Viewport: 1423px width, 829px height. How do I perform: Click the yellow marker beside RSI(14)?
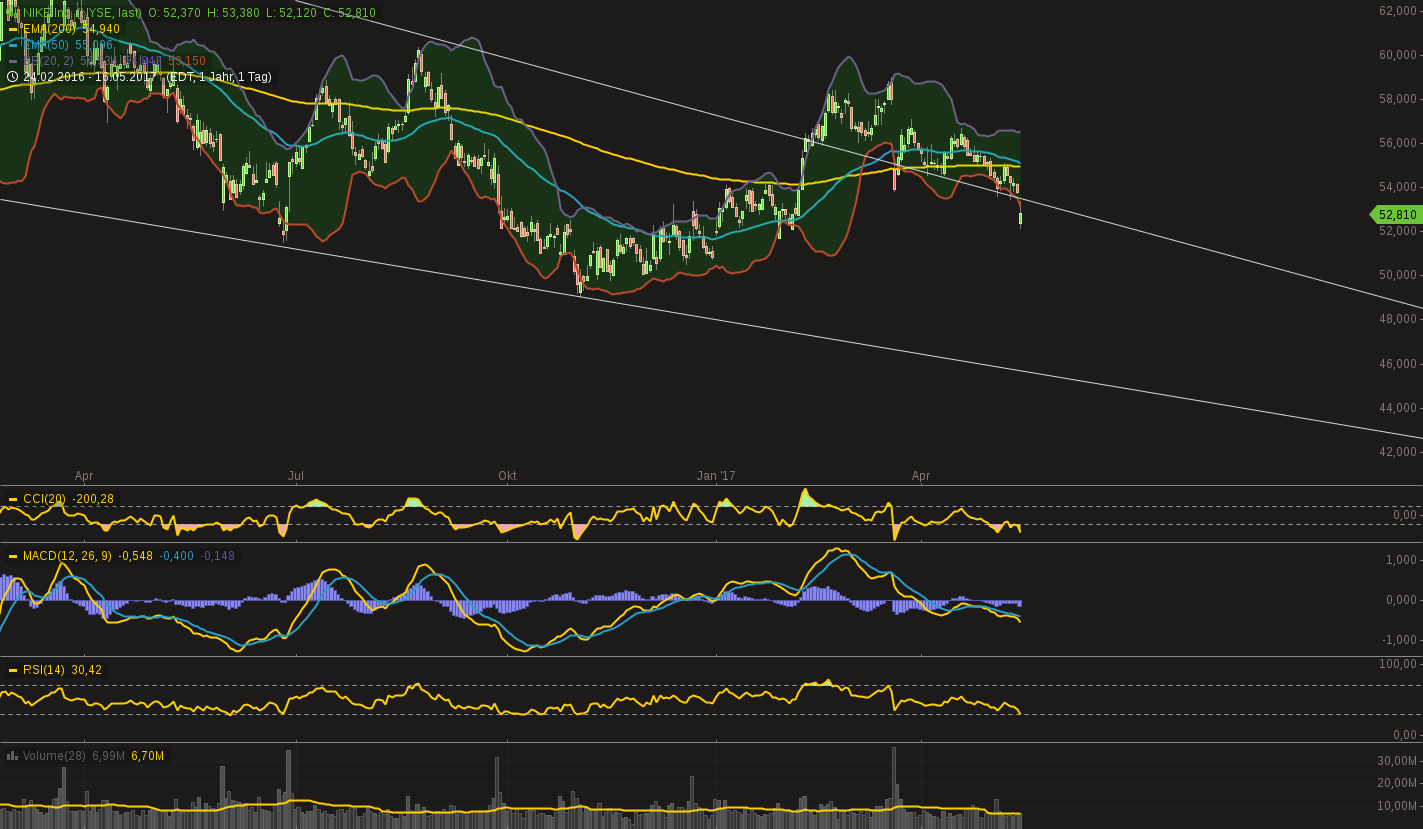click(12, 670)
